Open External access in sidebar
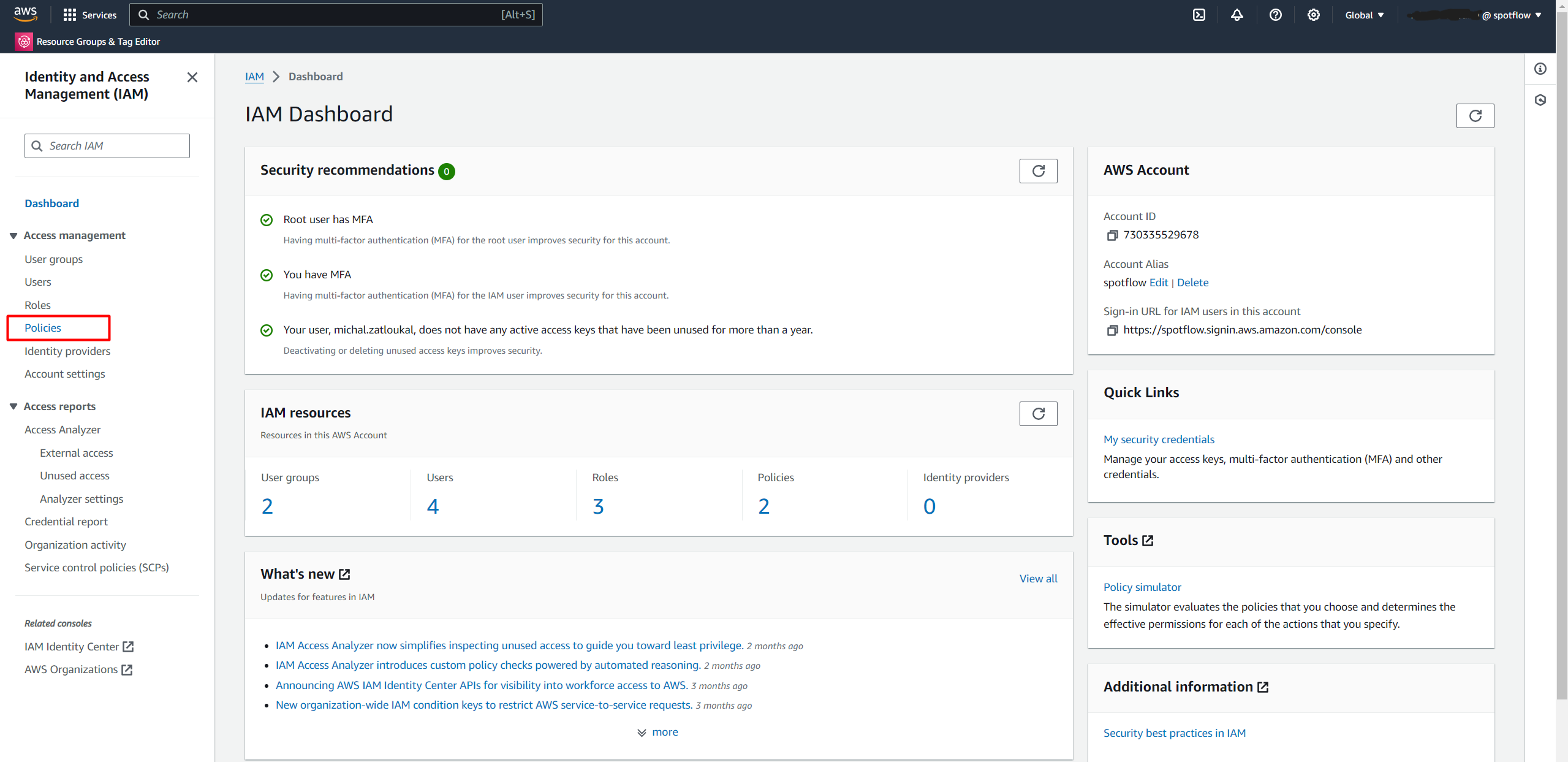Screen dimensions: 1568x762 pos(77,453)
